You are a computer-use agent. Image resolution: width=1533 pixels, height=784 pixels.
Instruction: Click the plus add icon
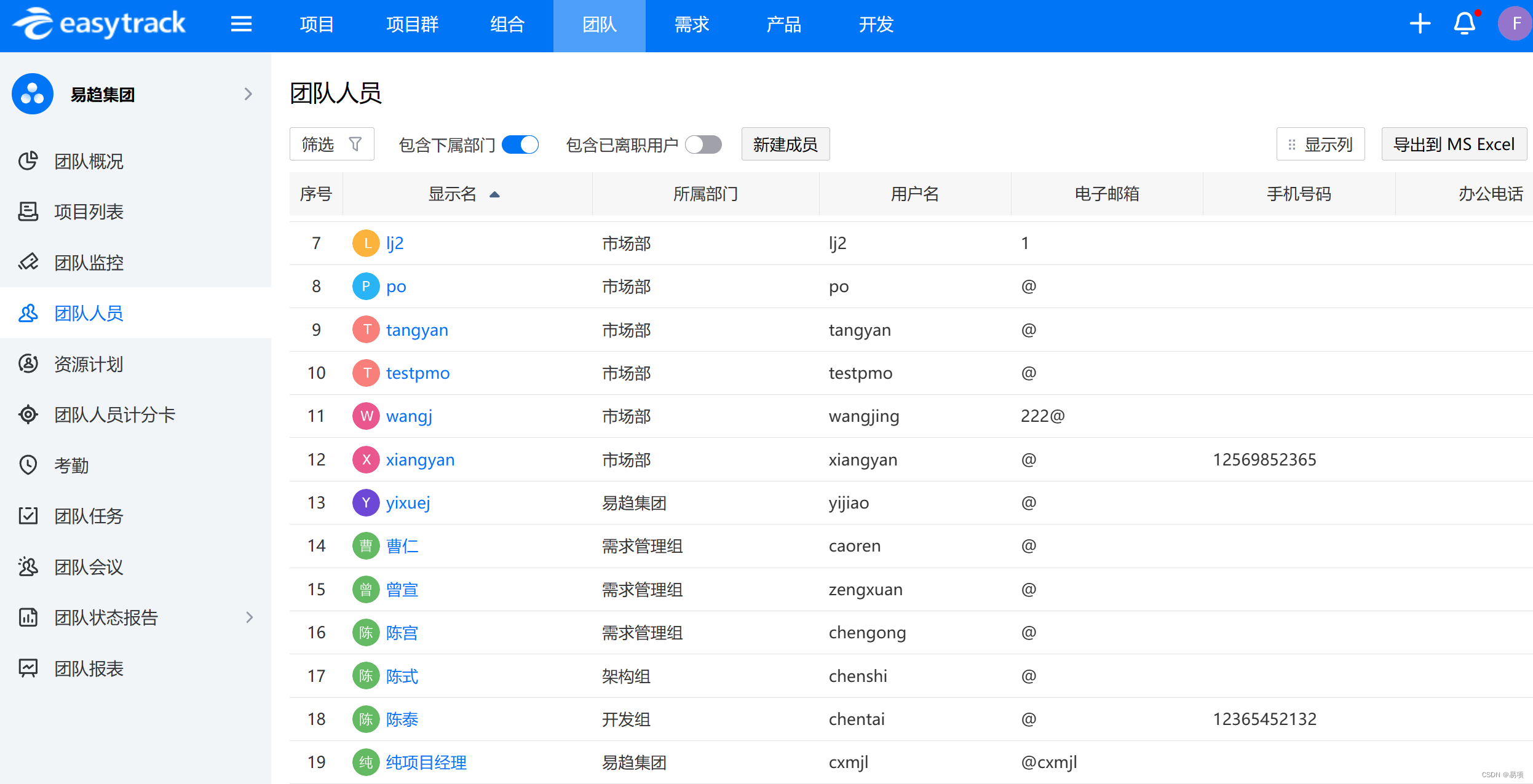[1420, 24]
